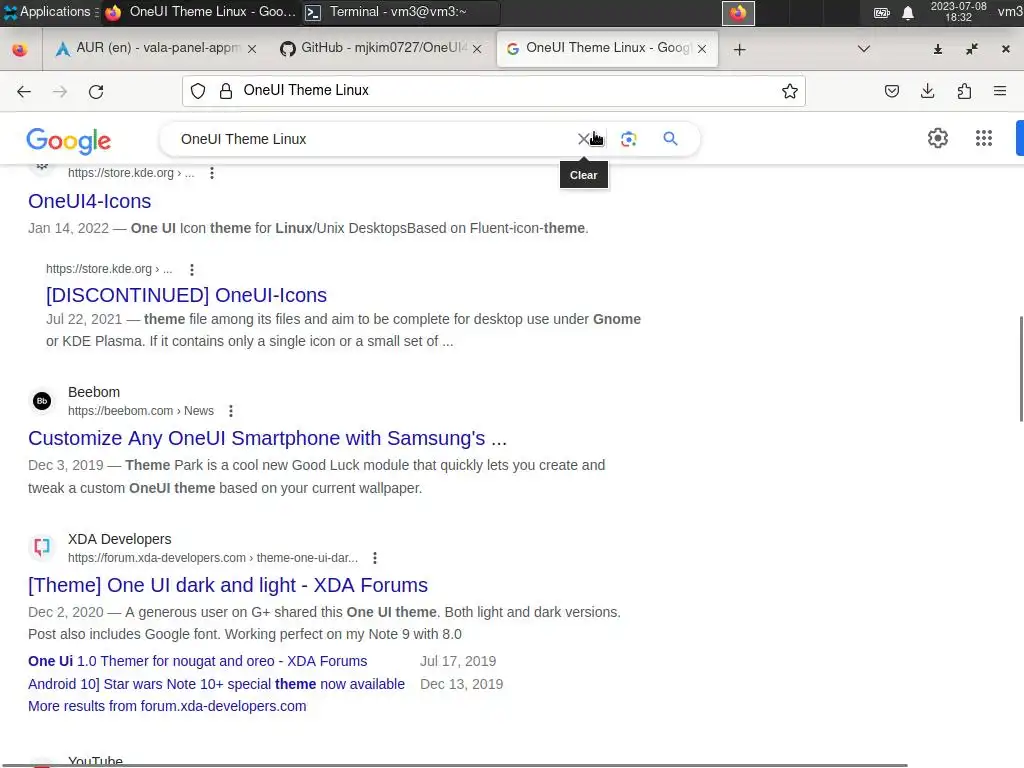Open more options for DISCONTINUED OneUI-Icons result
1024x768 pixels.
(x=191, y=269)
